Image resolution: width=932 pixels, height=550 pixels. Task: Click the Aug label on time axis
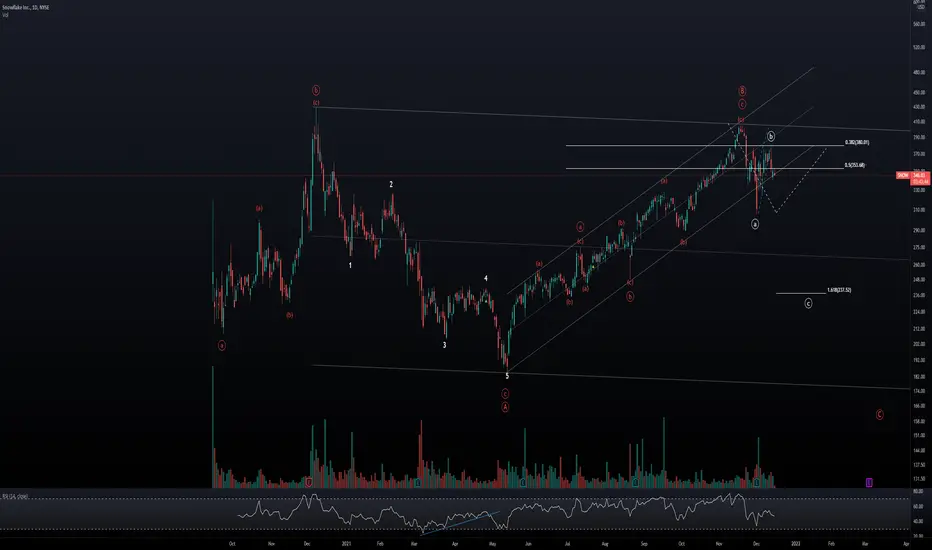tap(605, 543)
